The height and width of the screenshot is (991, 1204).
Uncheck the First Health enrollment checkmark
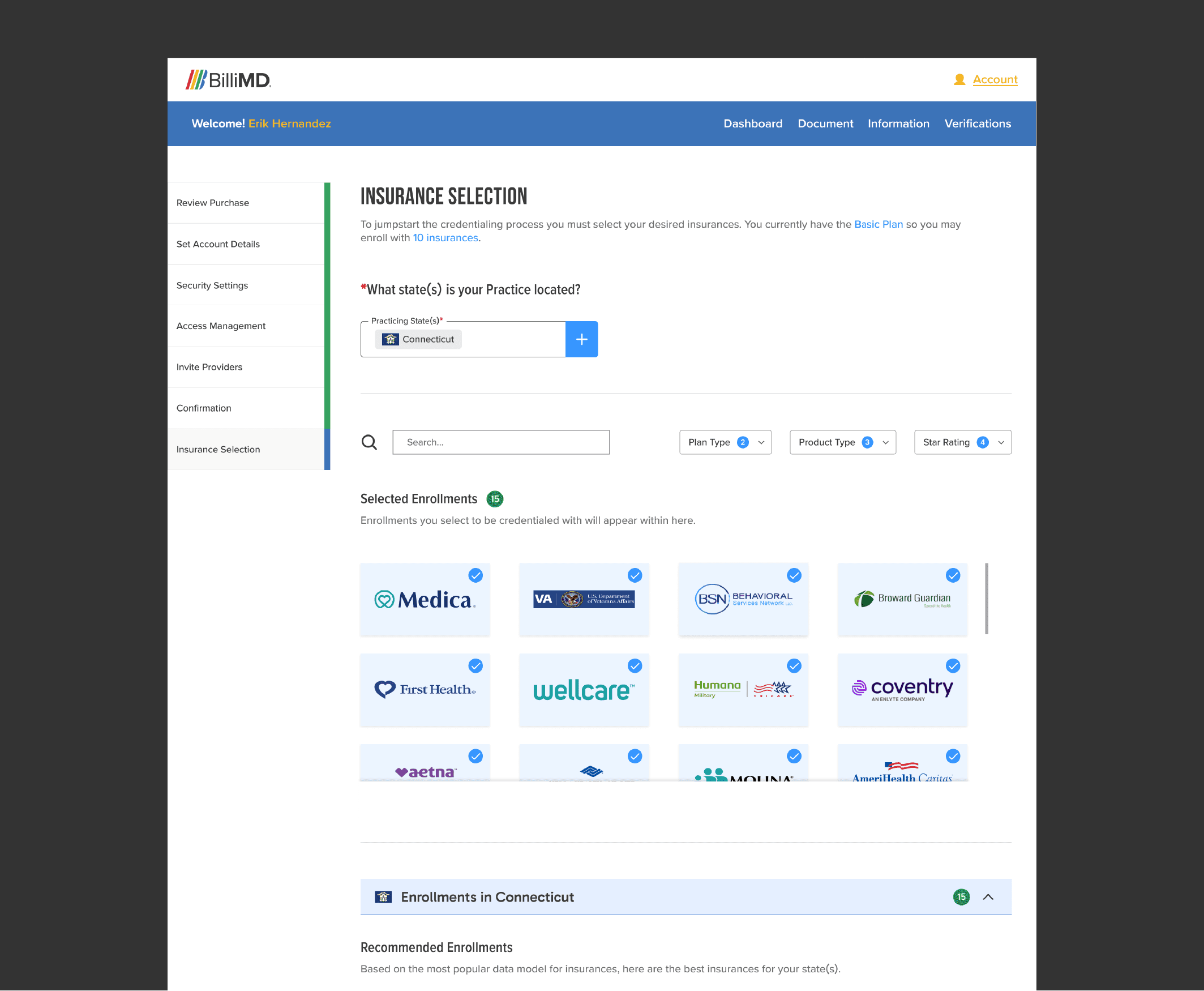pyautogui.click(x=475, y=666)
